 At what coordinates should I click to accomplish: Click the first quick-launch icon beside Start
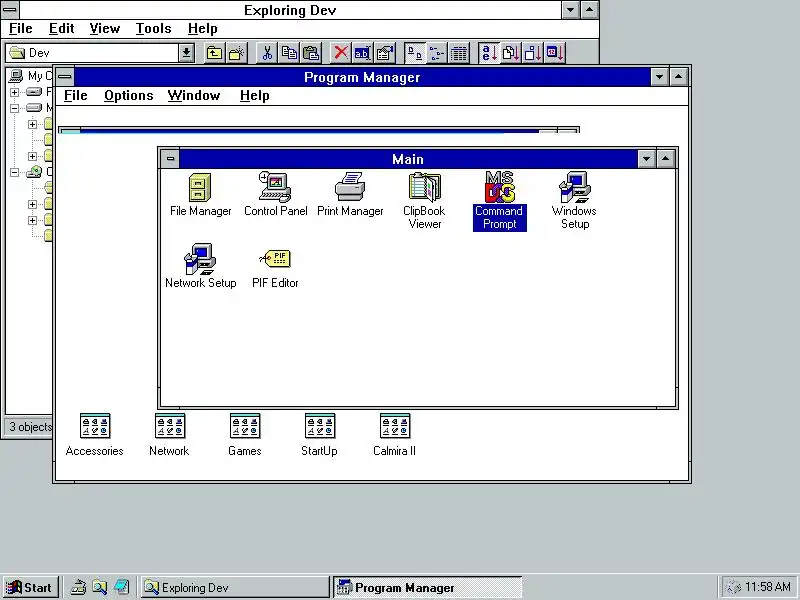click(78, 588)
